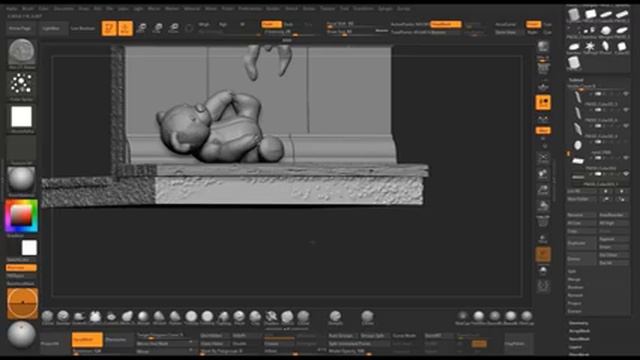Viewport: 640px width, 360px height.
Task: Expand the Extract section in Subtool panel
Action: [x=574, y=311]
